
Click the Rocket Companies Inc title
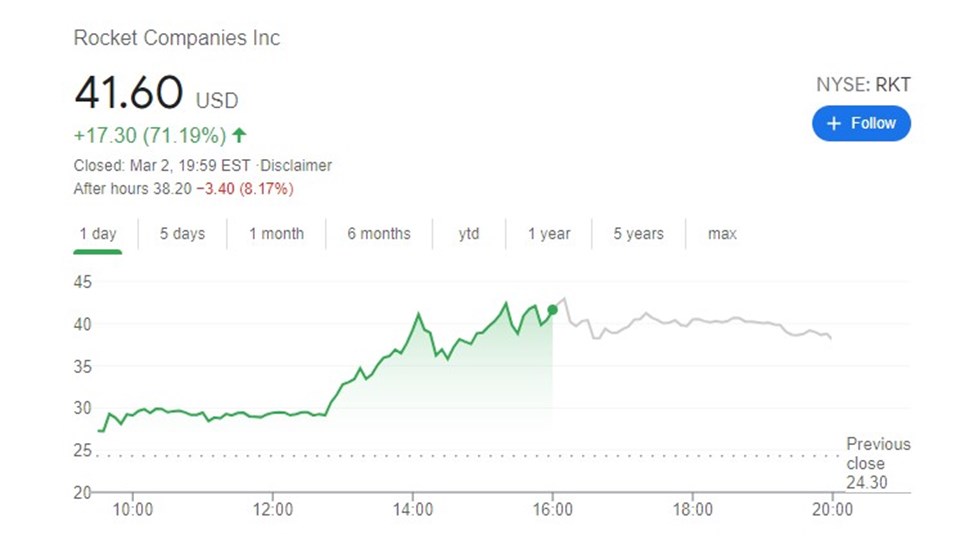tap(177, 39)
